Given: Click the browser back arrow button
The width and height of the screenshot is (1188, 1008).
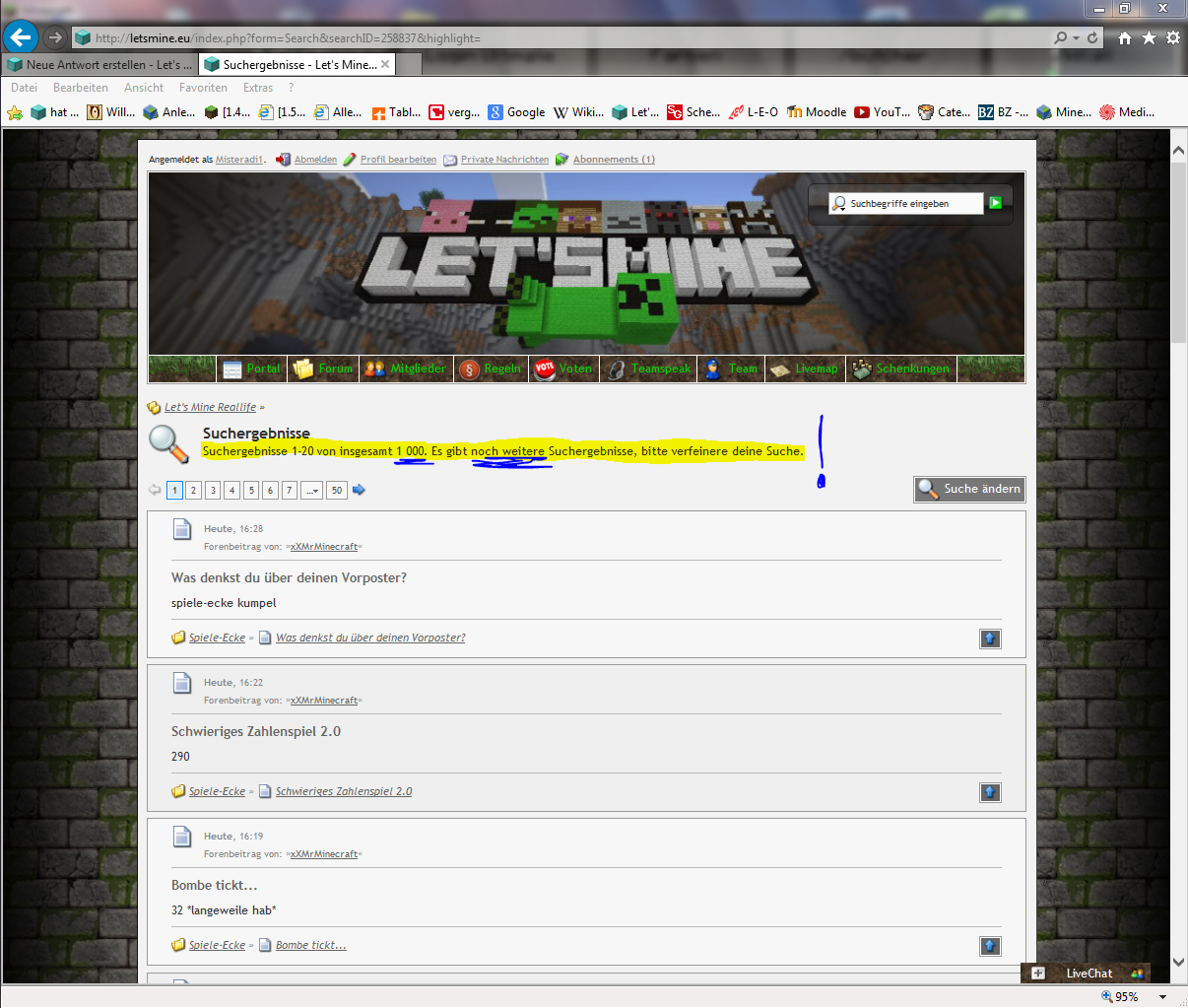Looking at the screenshot, I should click(20, 37).
